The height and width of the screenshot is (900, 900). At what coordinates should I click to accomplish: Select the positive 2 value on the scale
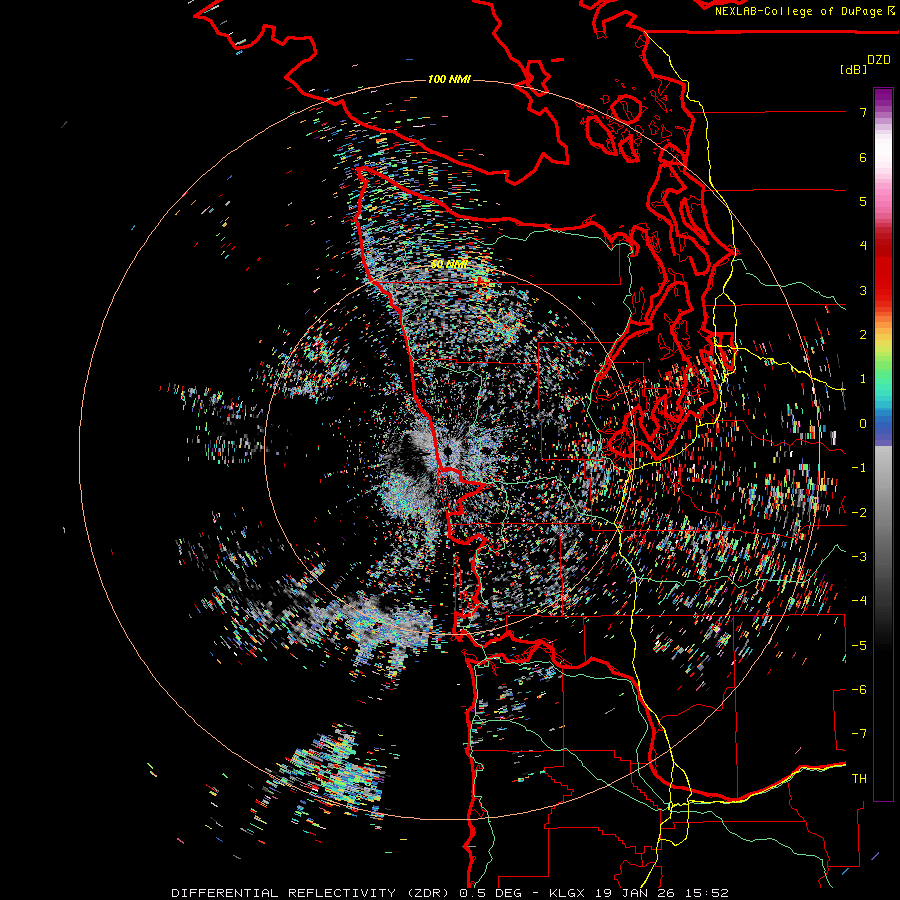863,335
